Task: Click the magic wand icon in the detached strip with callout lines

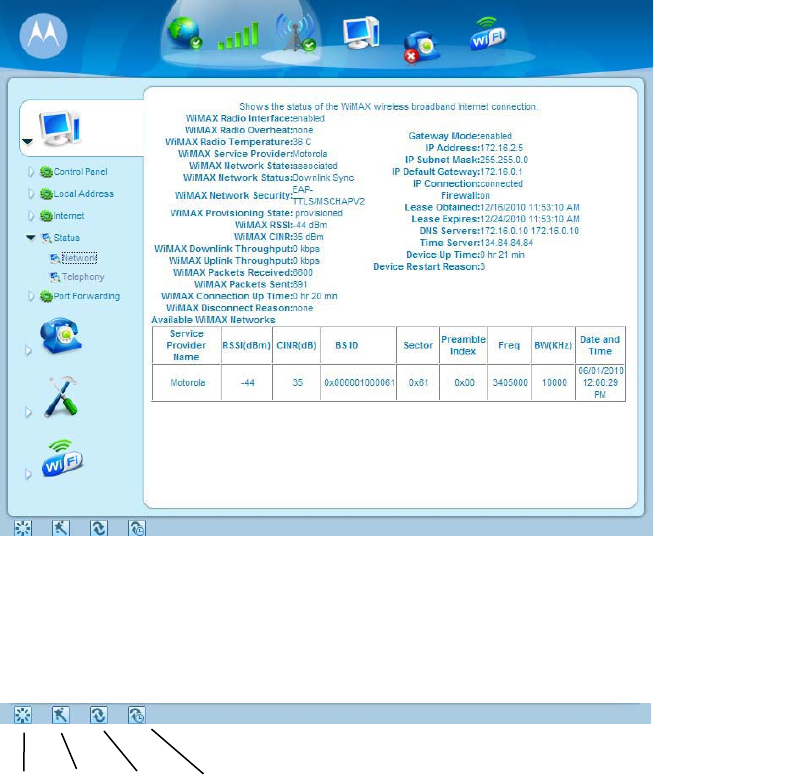Action: coord(61,715)
